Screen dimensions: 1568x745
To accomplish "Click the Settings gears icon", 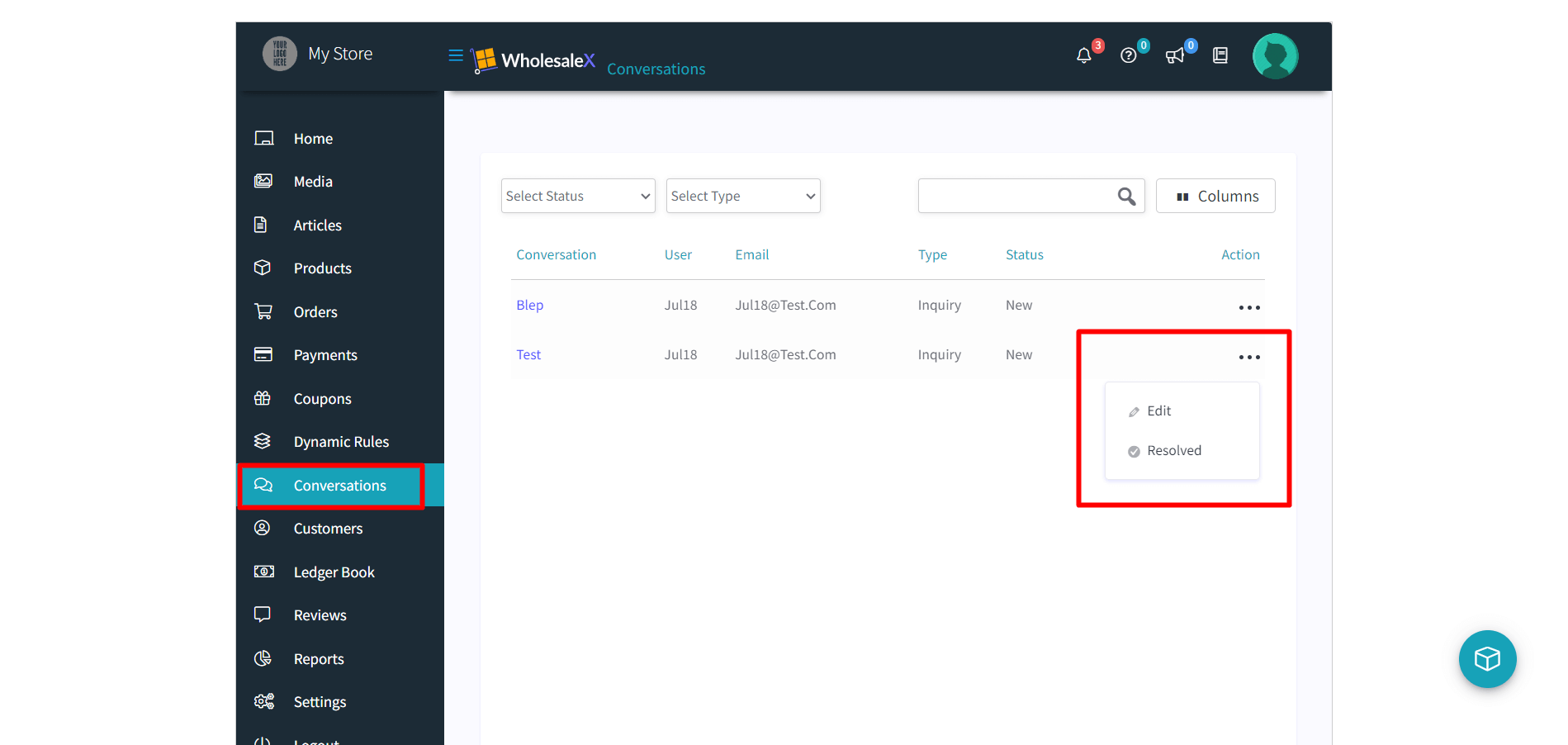I will point(264,701).
